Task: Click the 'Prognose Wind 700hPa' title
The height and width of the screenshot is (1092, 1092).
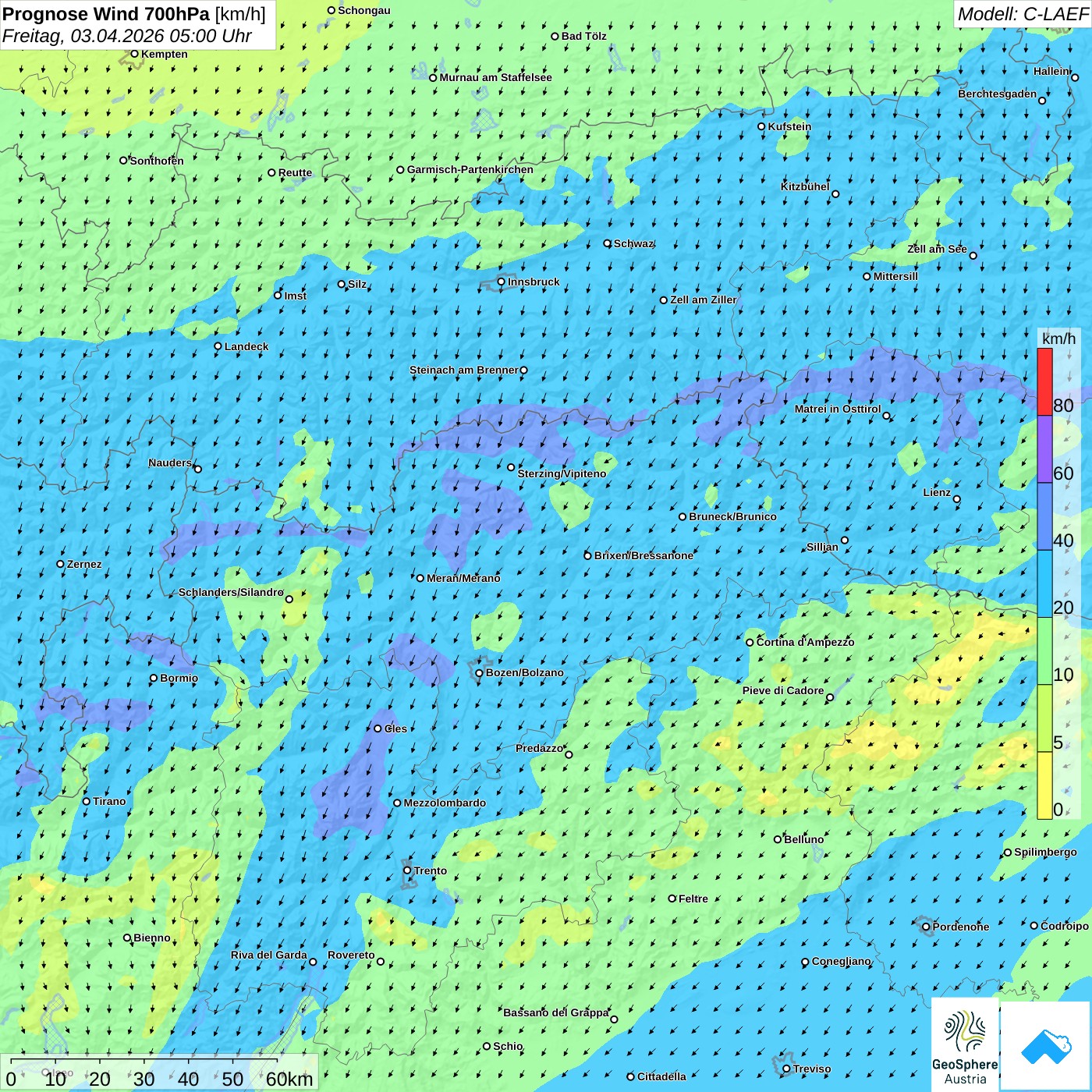Action: [x=106, y=14]
